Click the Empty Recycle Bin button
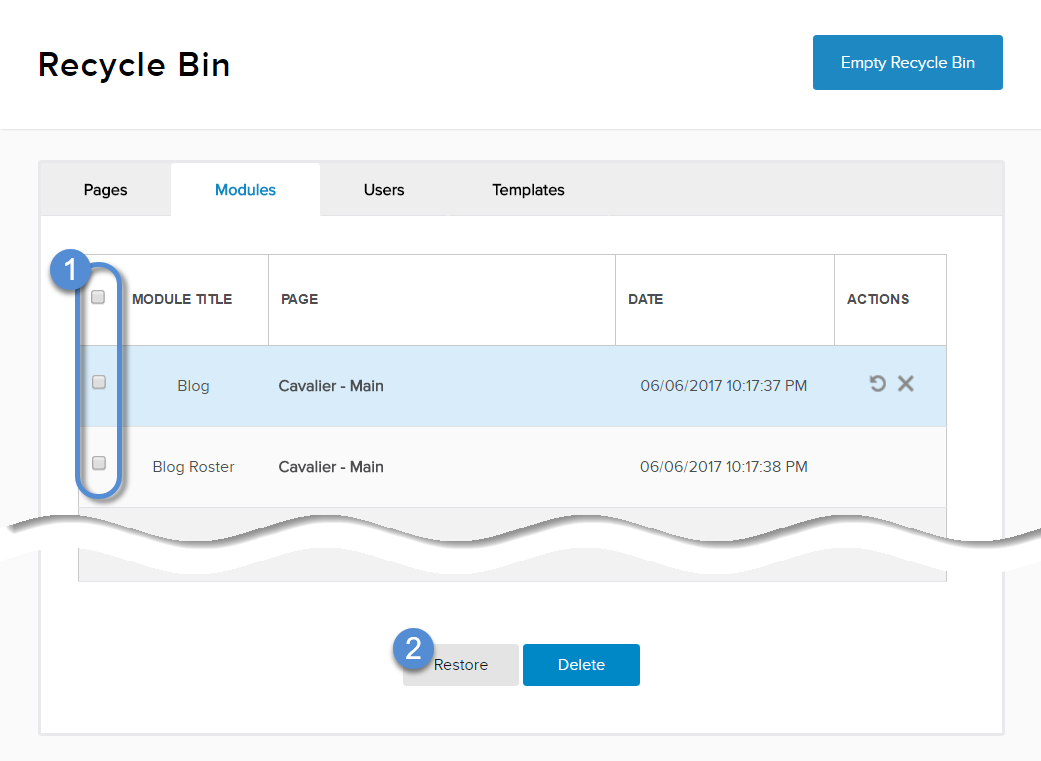This screenshot has height=761, width=1041. (x=908, y=62)
